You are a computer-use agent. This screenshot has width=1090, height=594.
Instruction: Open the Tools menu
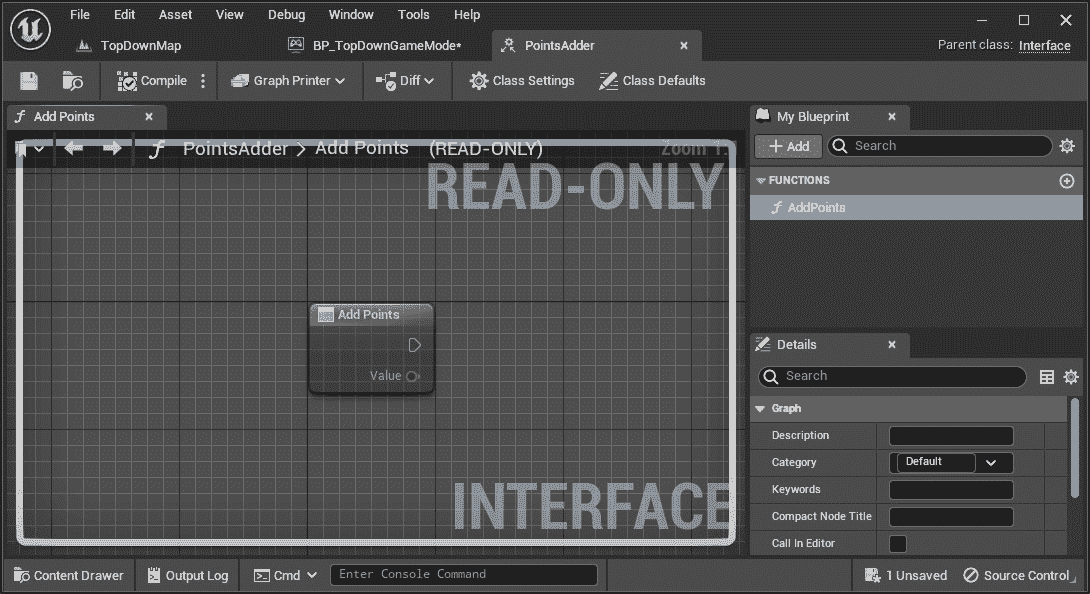[x=413, y=15]
